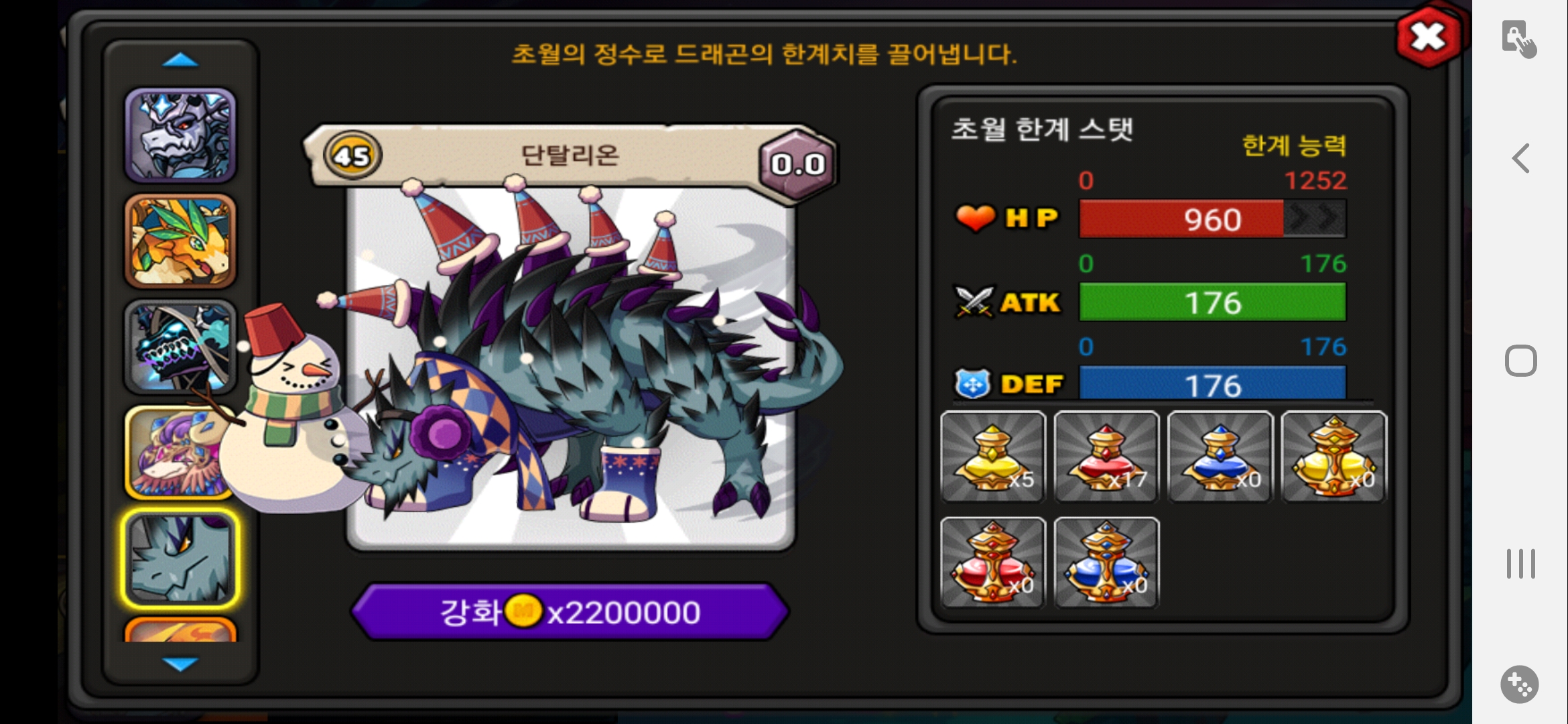Tap the red HP 960 limit bar
Screen dimensions: 1568x724
pyautogui.click(x=1212, y=219)
